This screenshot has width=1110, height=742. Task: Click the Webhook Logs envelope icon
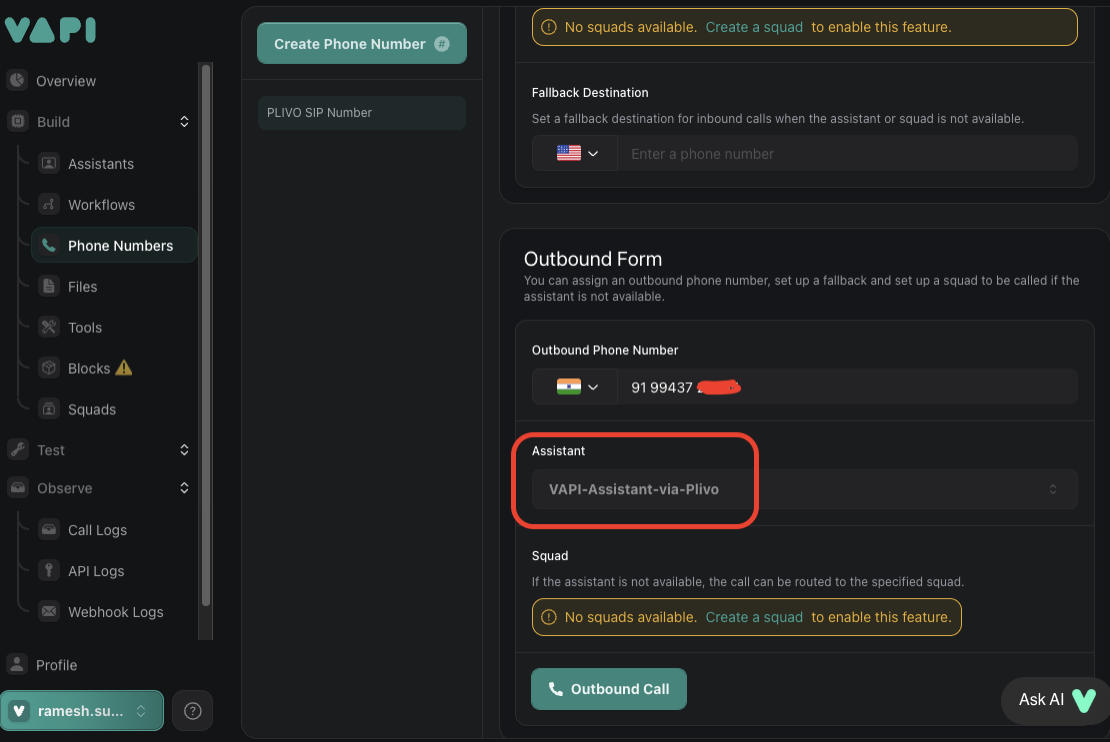(49, 612)
